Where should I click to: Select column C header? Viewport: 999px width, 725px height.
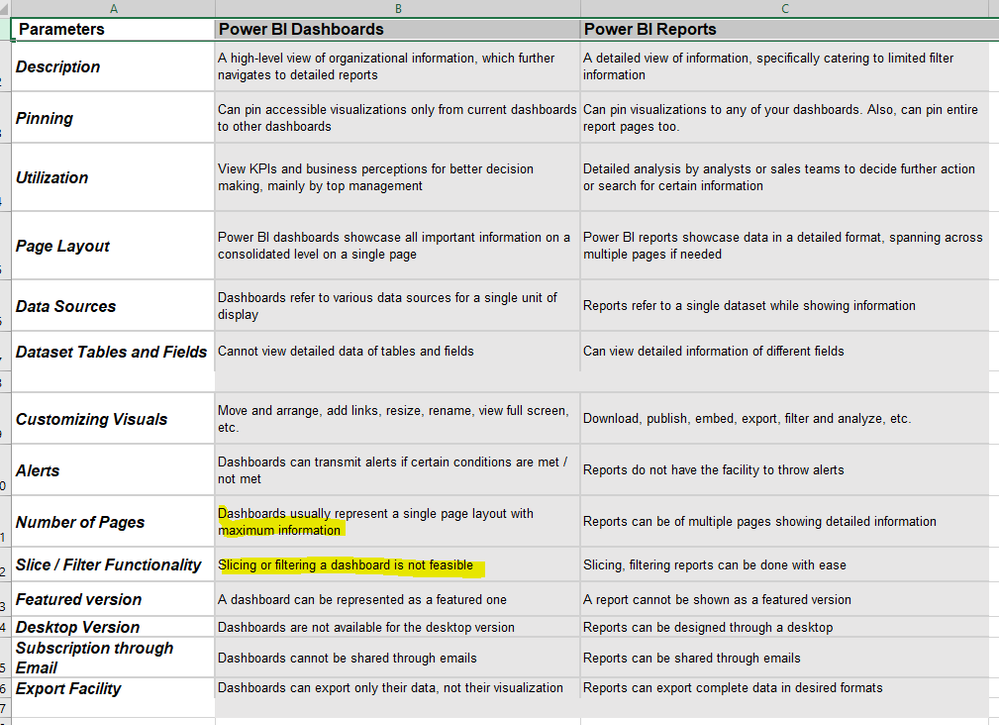(x=785, y=8)
